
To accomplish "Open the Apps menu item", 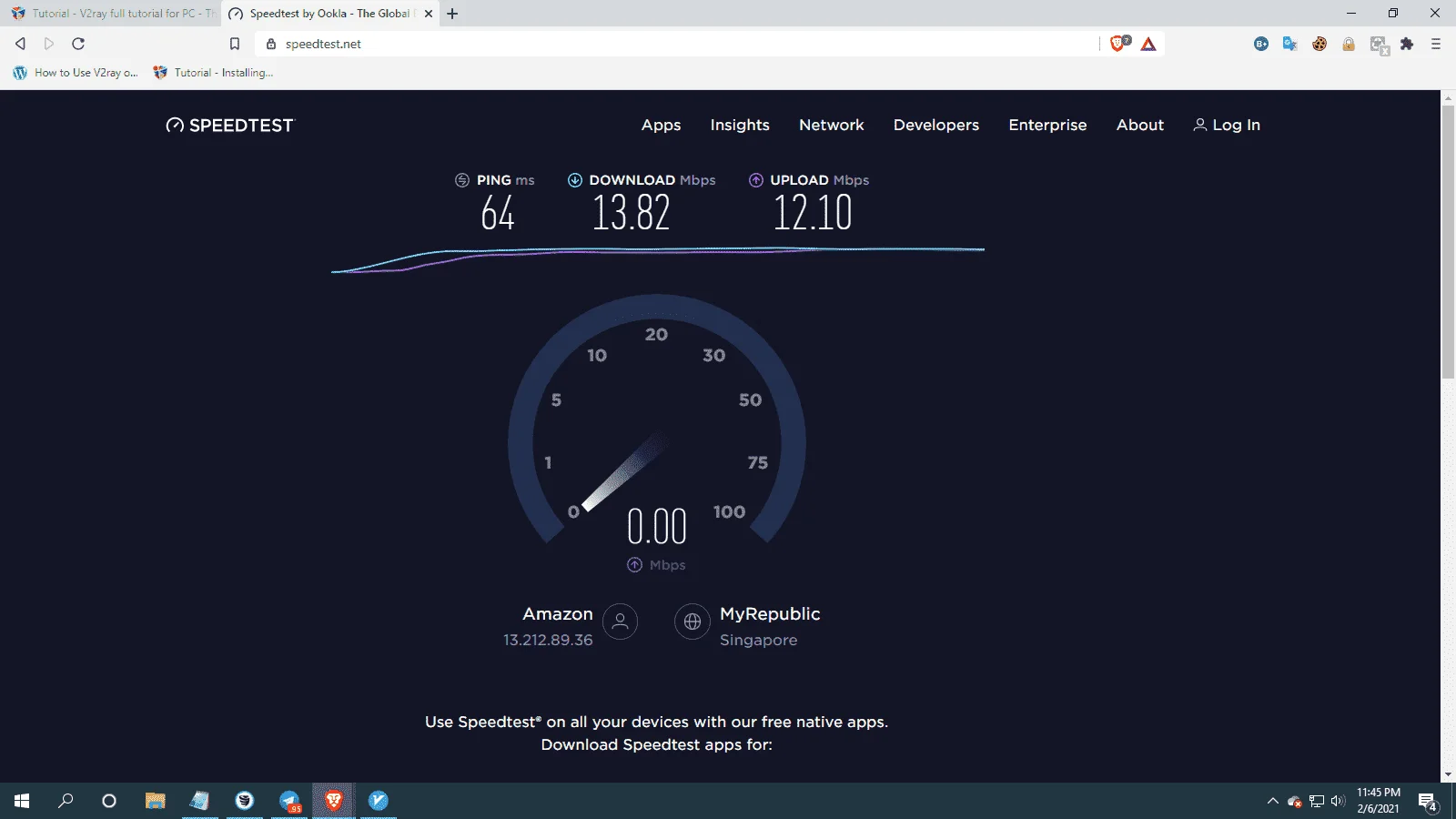I will [x=662, y=126].
